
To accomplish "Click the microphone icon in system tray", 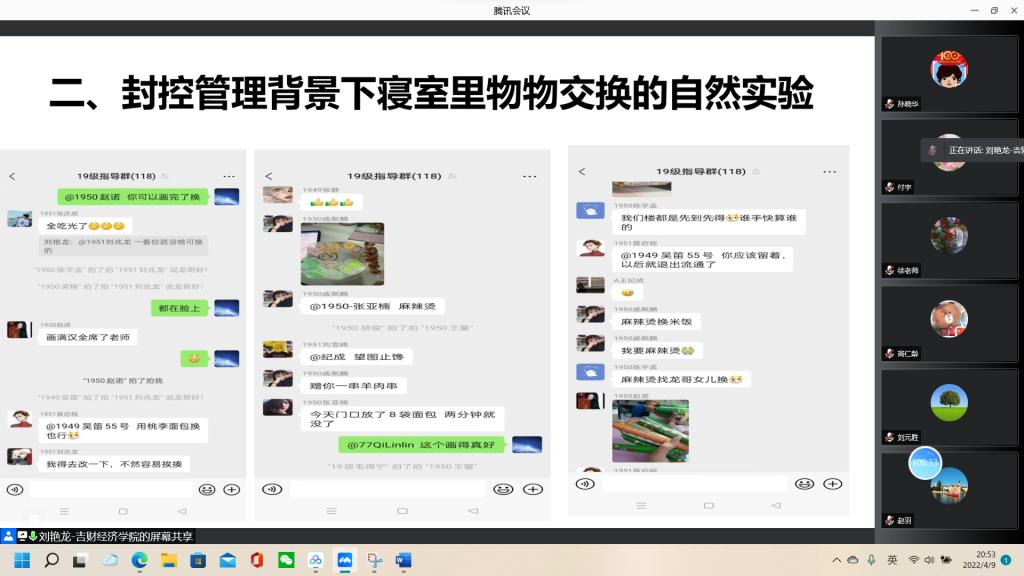I will (x=871, y=560).
